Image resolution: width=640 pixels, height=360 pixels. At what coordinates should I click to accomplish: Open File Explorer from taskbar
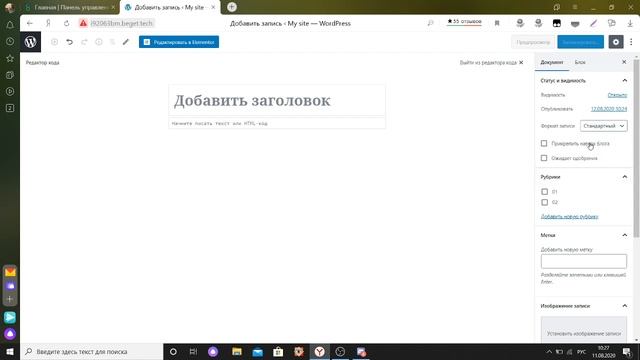(x=237, y=351)
